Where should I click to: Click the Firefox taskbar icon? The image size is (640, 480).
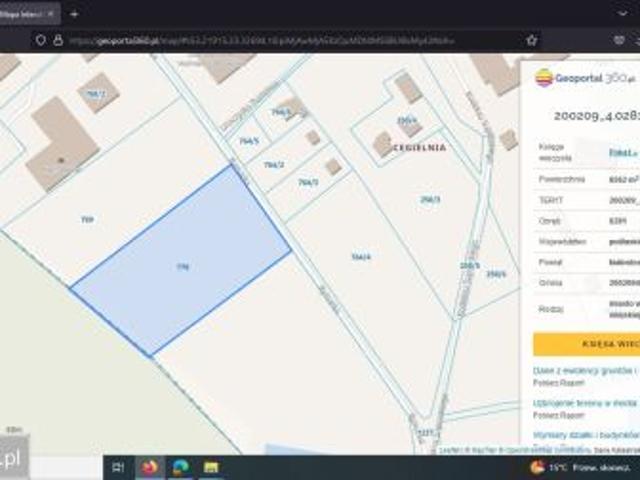[x=149, y=467]
